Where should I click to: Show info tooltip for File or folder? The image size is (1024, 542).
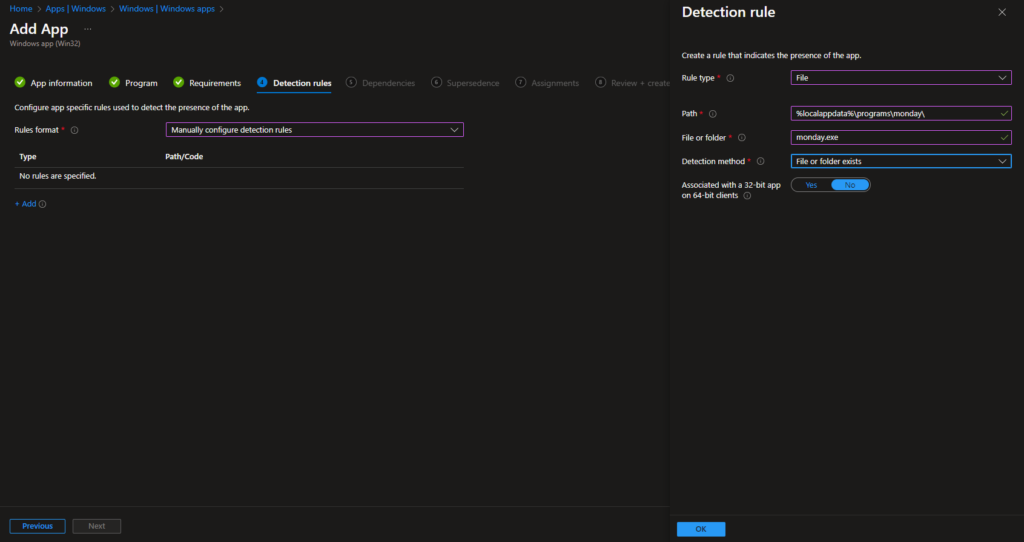[741, 138]
